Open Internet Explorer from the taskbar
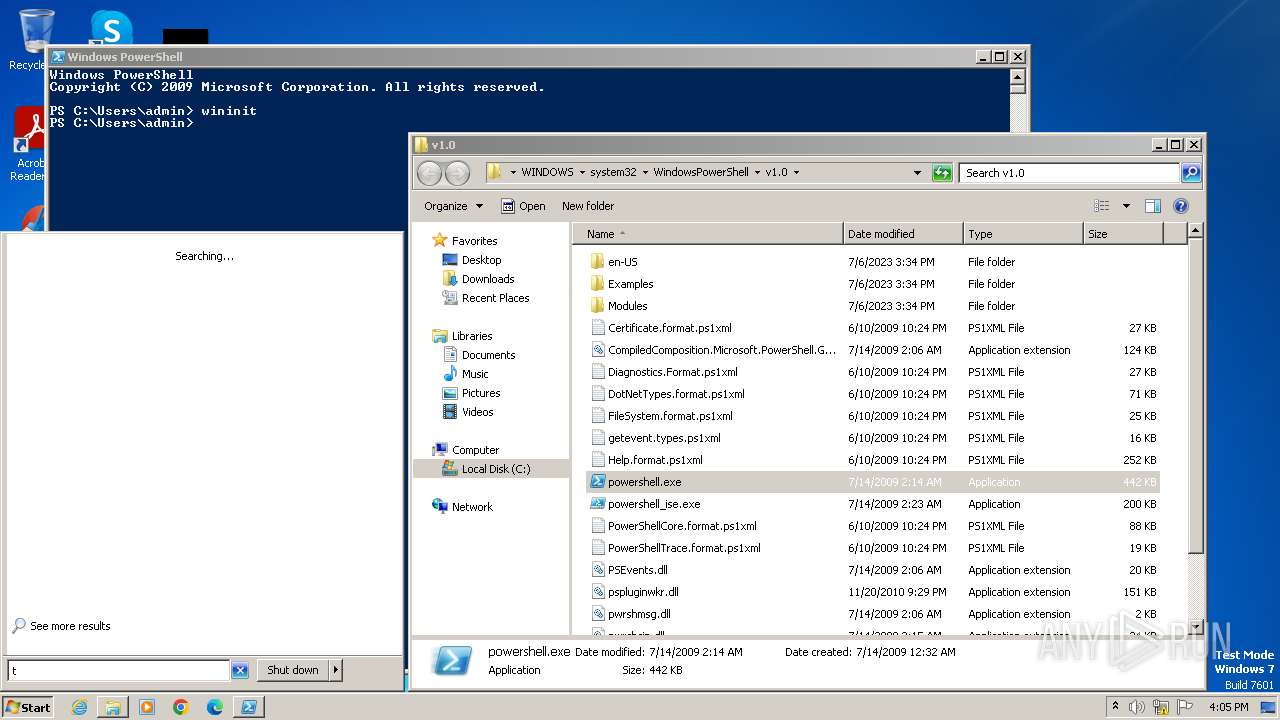This screenshot has height=720, width=1280. pyautogui.click(x=79, y=707)
